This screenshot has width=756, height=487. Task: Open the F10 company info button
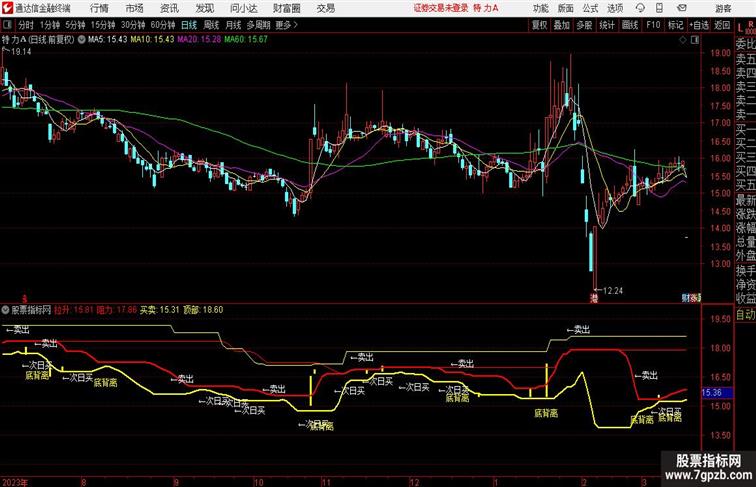click(x=653, y=25)
